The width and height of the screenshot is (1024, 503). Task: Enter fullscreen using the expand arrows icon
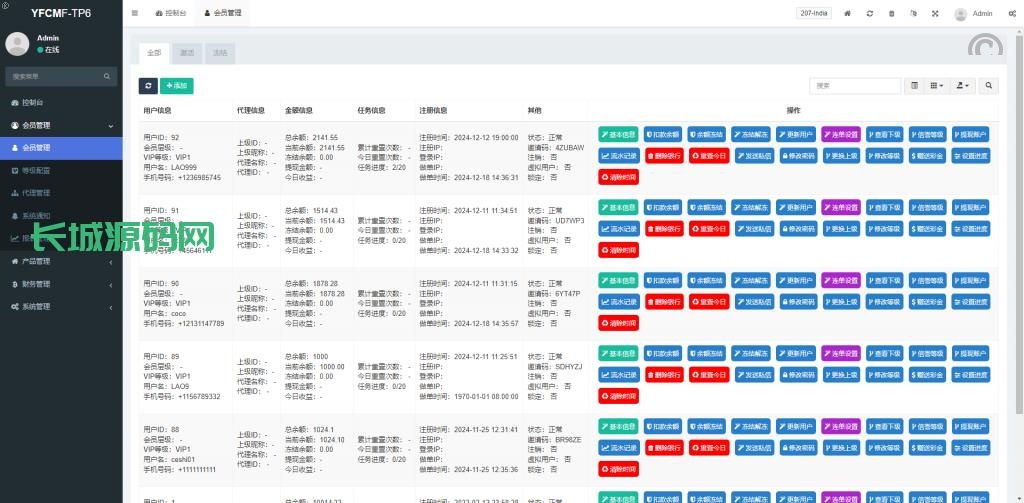point(935,14)
